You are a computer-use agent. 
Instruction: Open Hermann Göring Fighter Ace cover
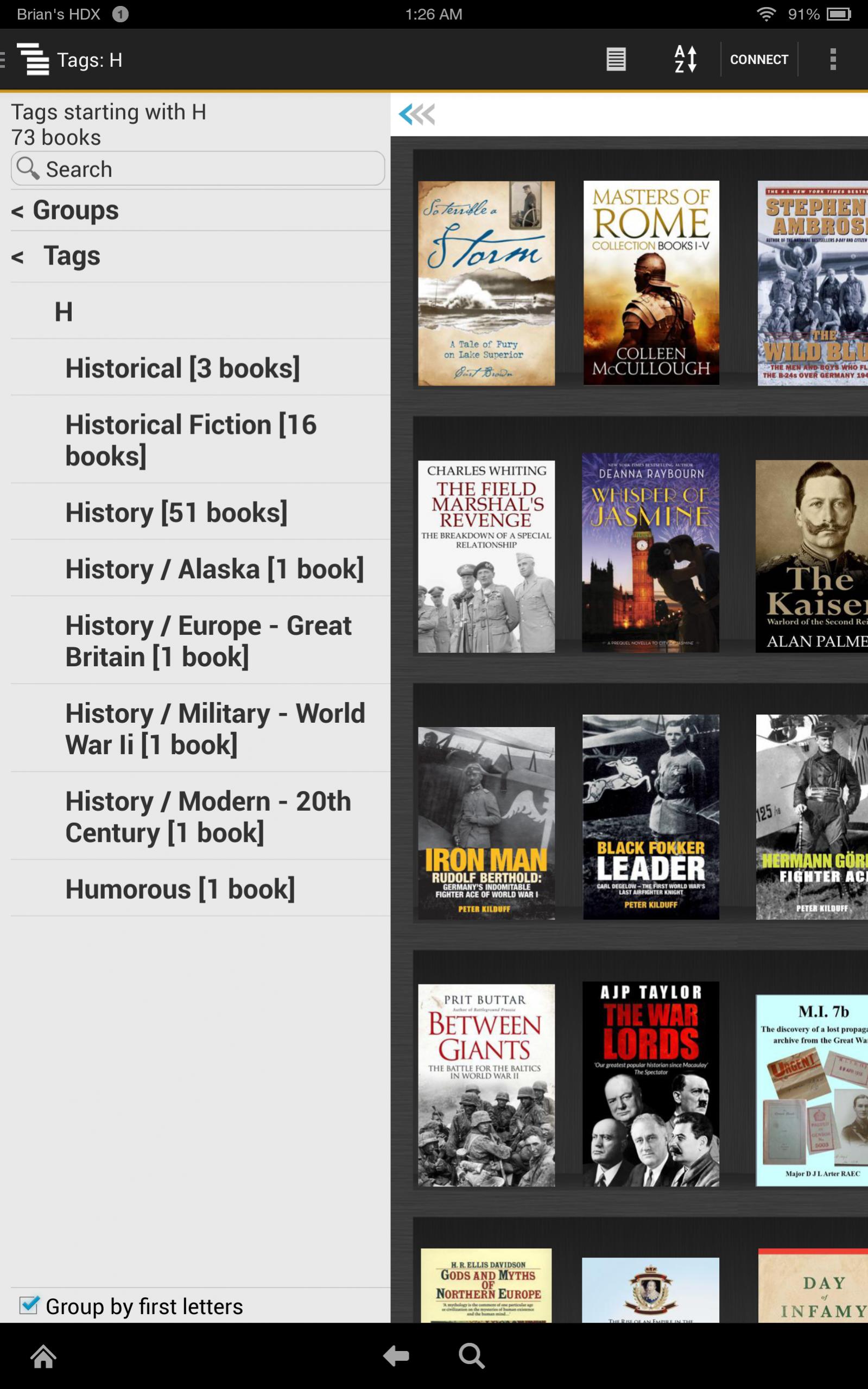[812, 817]
